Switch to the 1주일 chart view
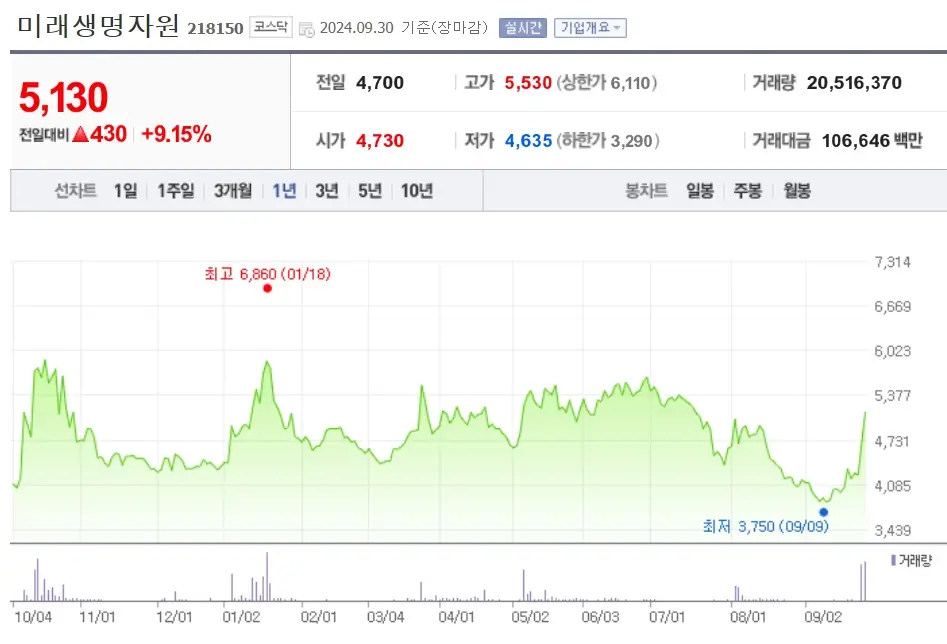The image size is (947, 644). tap(173, 190)
